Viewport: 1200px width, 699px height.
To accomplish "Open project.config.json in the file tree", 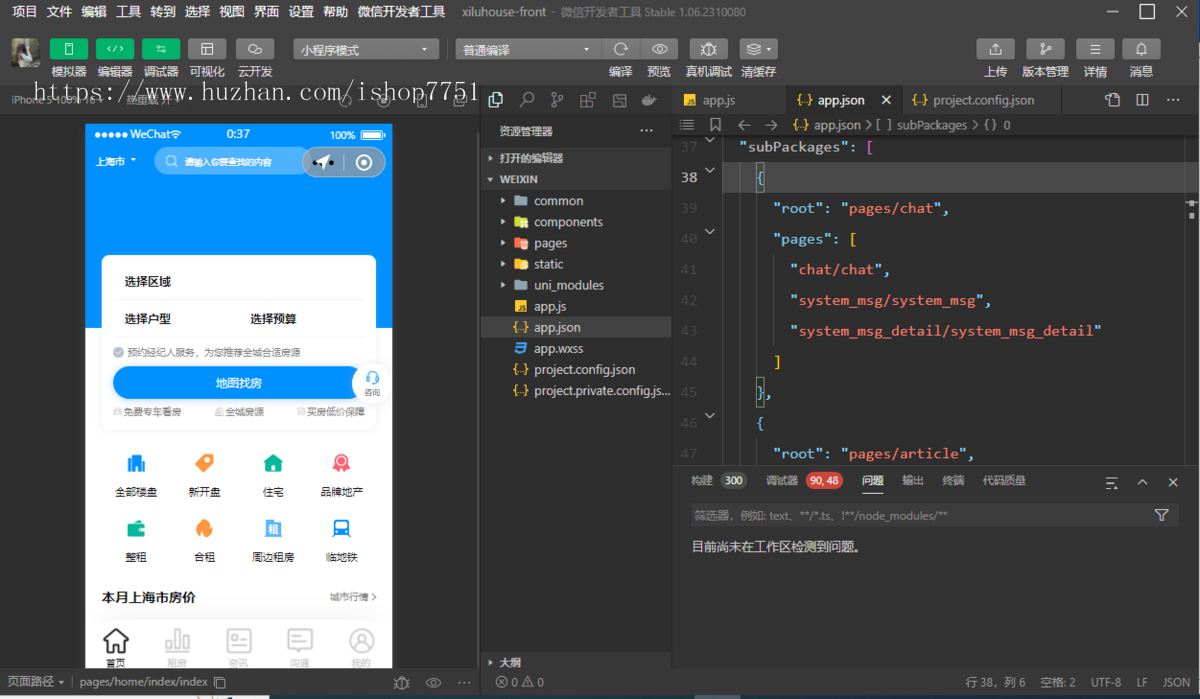I will pyautogui.click(x=576, y=369).
